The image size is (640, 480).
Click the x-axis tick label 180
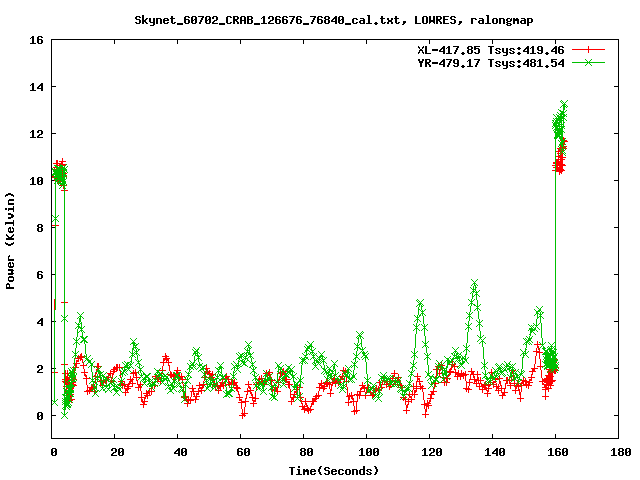pos(621,452)
